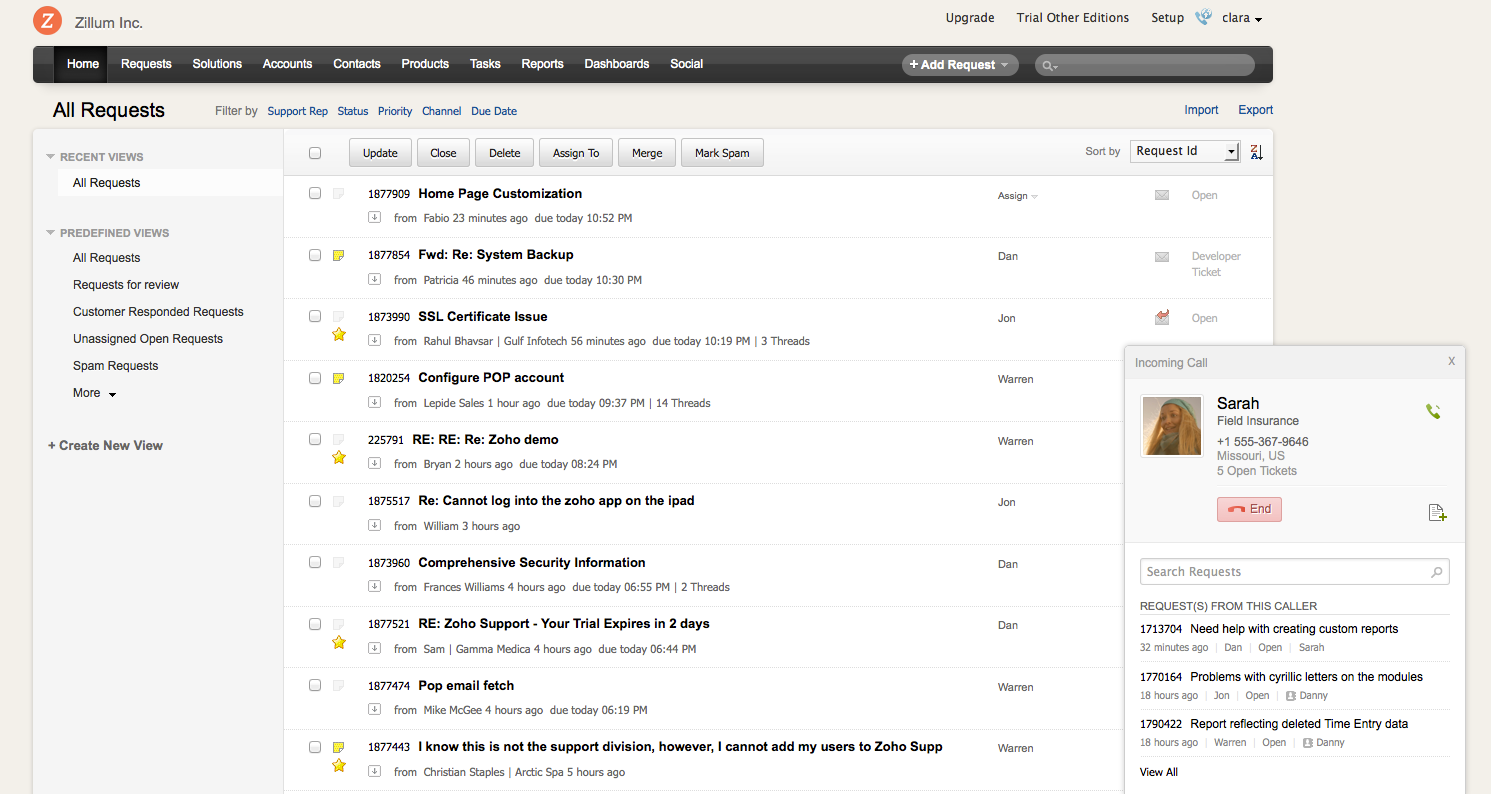Select the Configure POP account checkbox
Screen dimensions: 1491x794
tap(315, 378)
